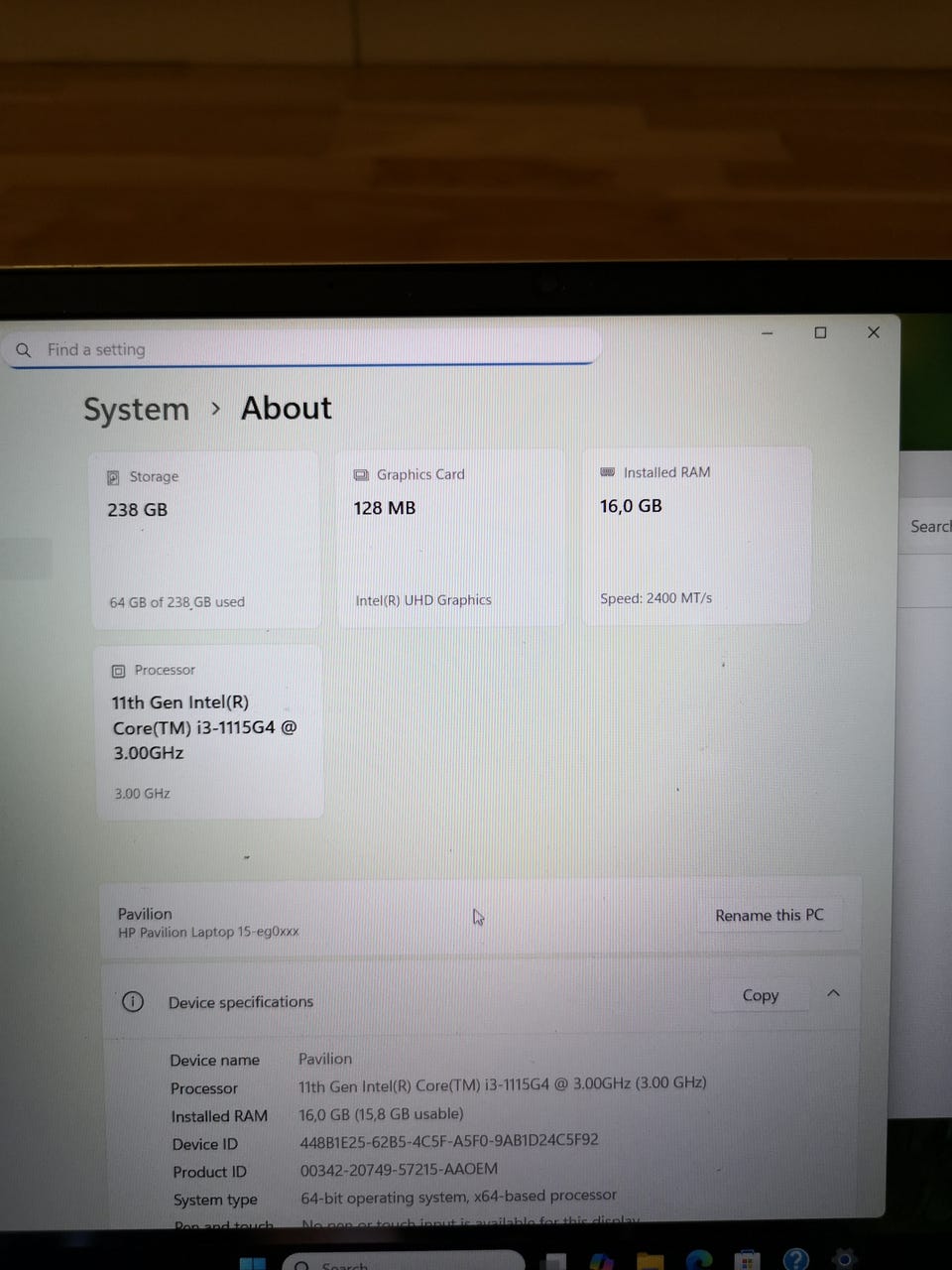The width and height of the screenshot is (952, 1270).
Task: Select the '3.00 GHz' text in Processor card
Action: (142, 794)
